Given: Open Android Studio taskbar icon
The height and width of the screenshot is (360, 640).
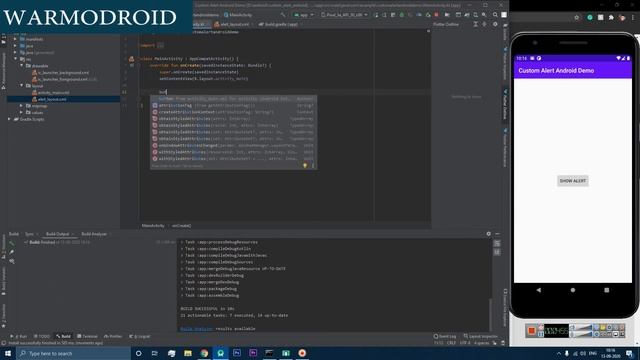Looking at the screenshot, I should pos(220,353).
